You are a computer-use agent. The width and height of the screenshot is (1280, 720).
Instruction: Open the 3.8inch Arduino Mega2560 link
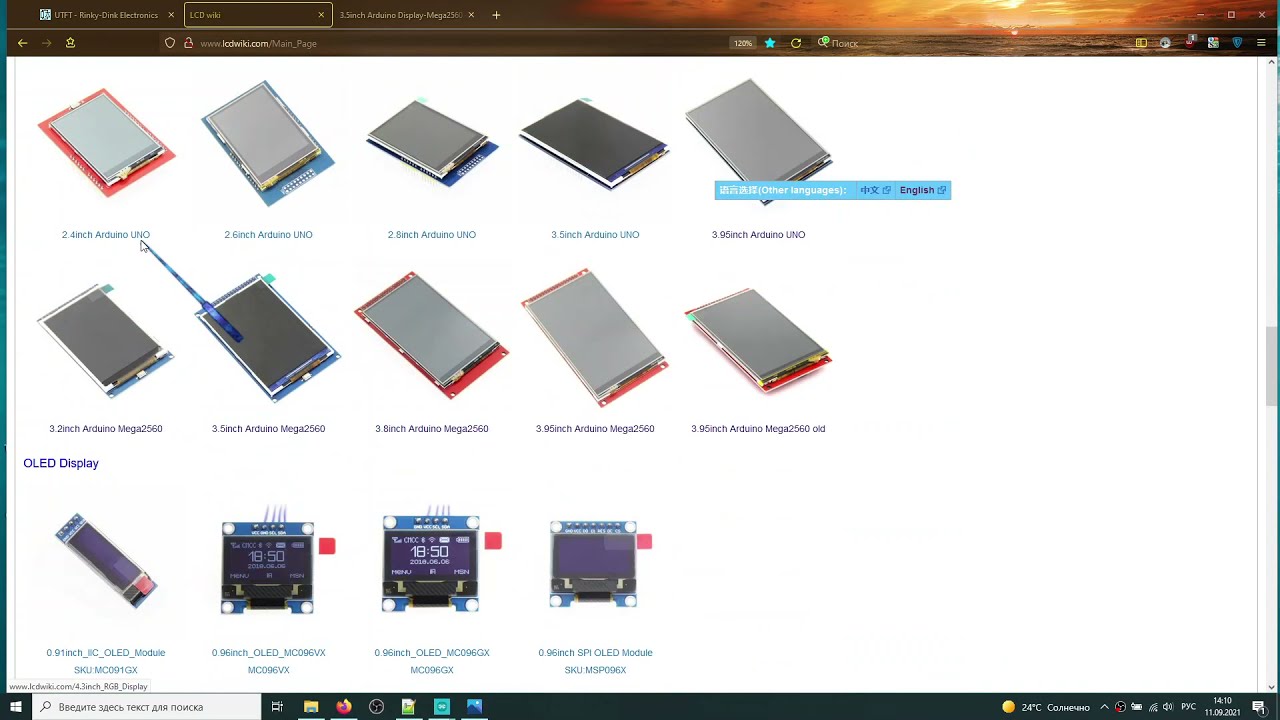click(x=432, y=429)
